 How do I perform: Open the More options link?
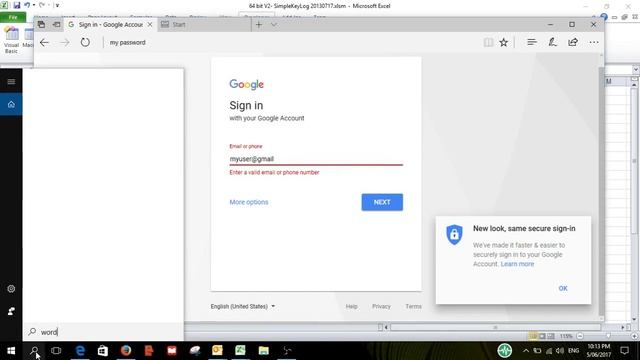[249, 202]
